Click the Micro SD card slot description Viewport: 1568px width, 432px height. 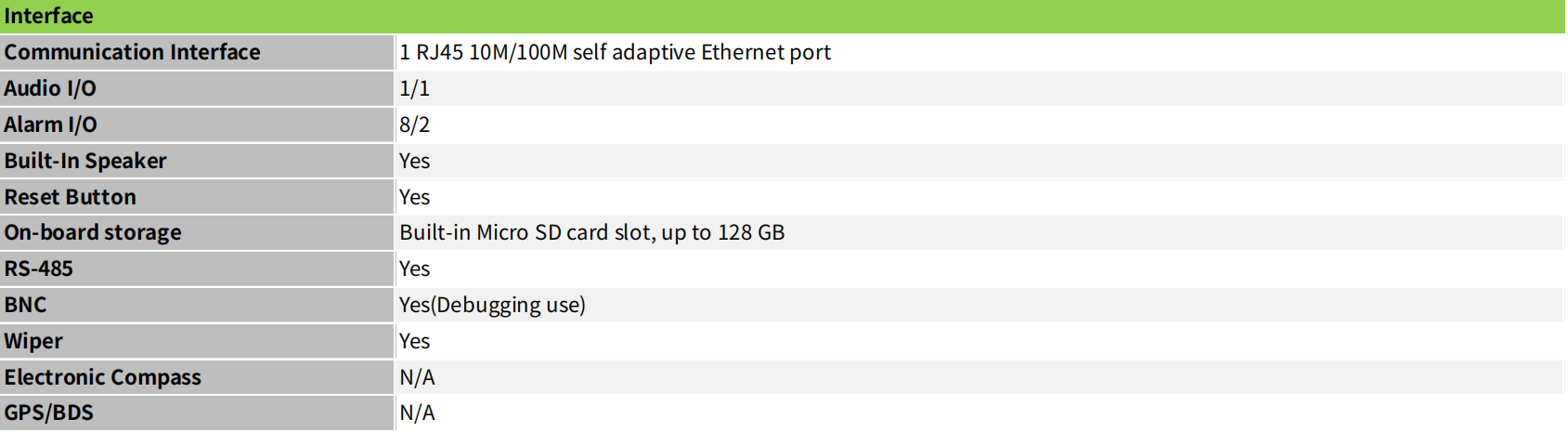[591, 232]
